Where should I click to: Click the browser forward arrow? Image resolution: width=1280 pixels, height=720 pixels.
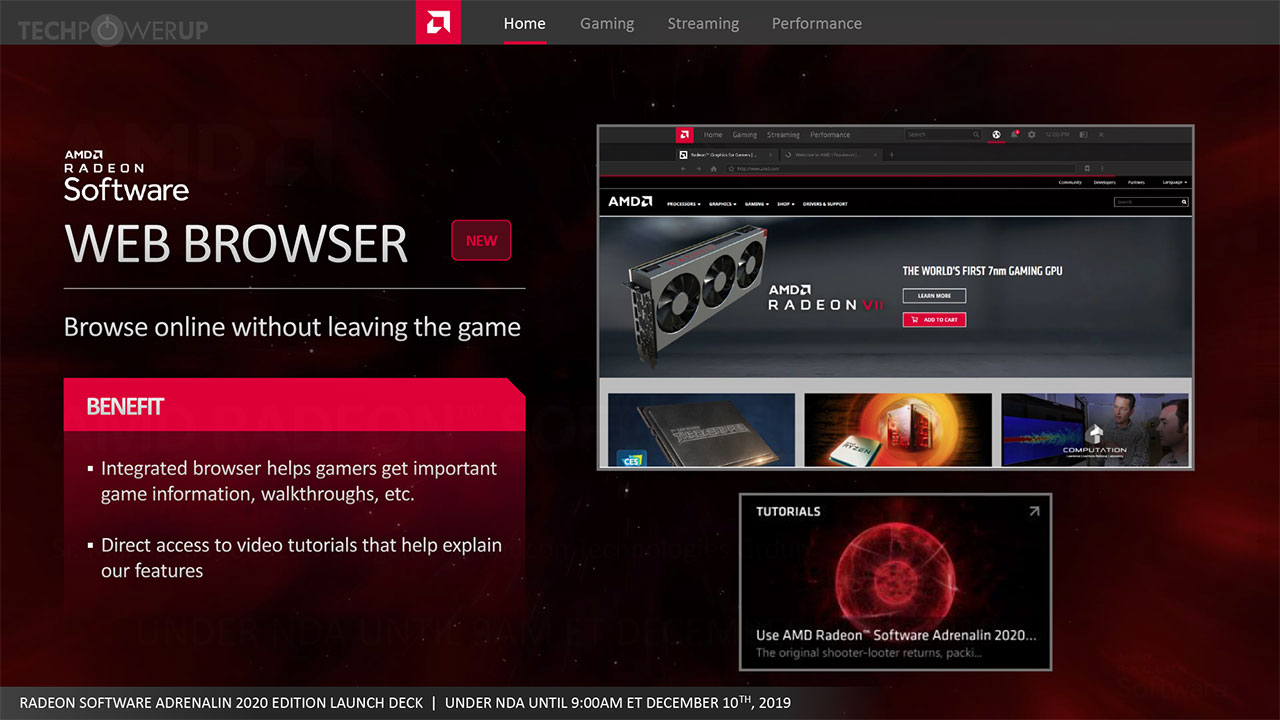point(698,169)
